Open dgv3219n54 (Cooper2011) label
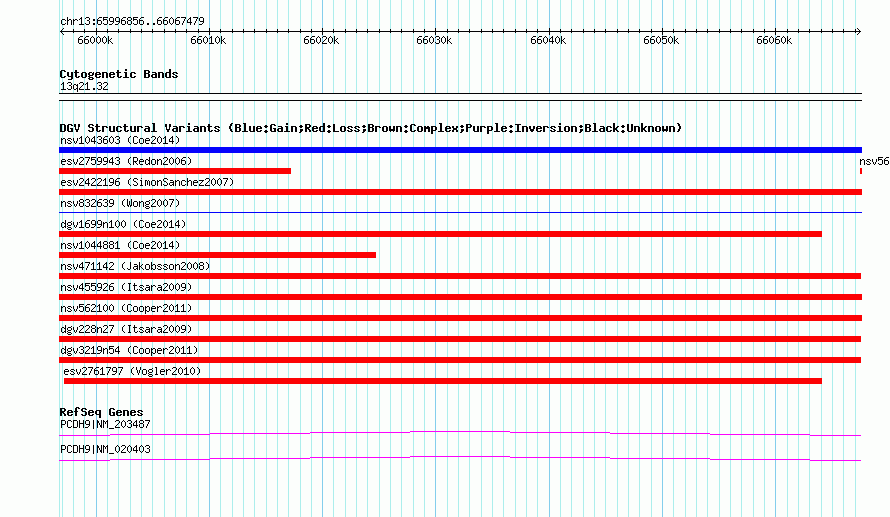The width and height of the screenshot is (890, 517). [x=129, y=350]
